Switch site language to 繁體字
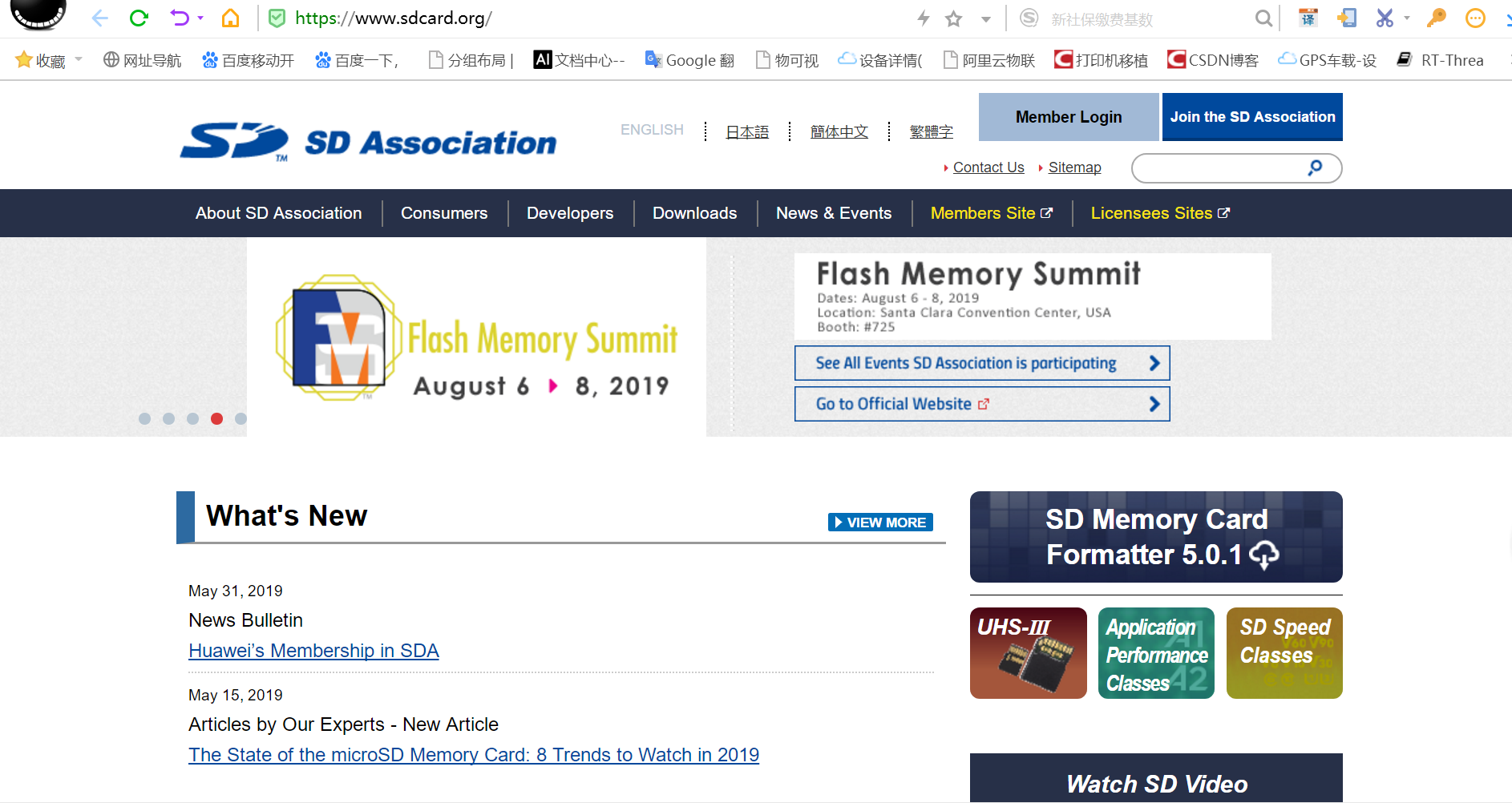 (932, 131)
